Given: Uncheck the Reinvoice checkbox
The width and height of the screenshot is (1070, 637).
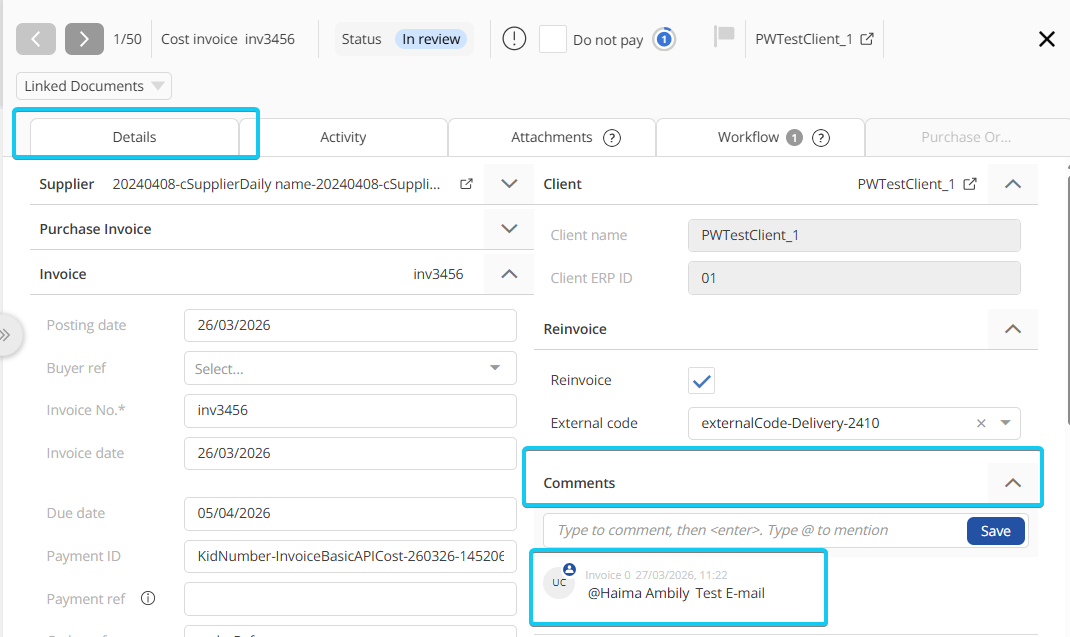Looking at the screenshot, I should [702, 381].
